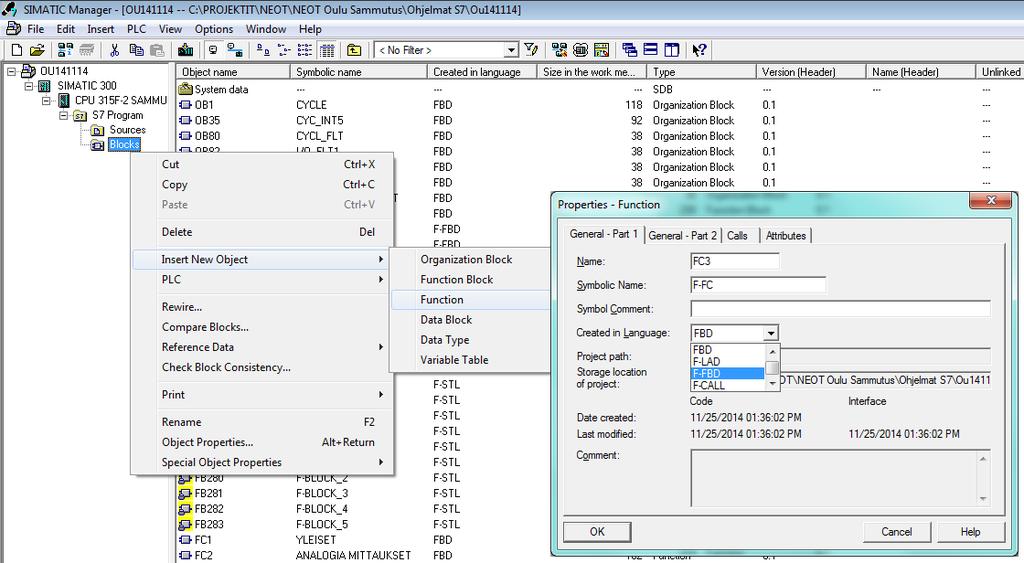
Task: Choose Data Block from submenu
Action: (446, 320)
